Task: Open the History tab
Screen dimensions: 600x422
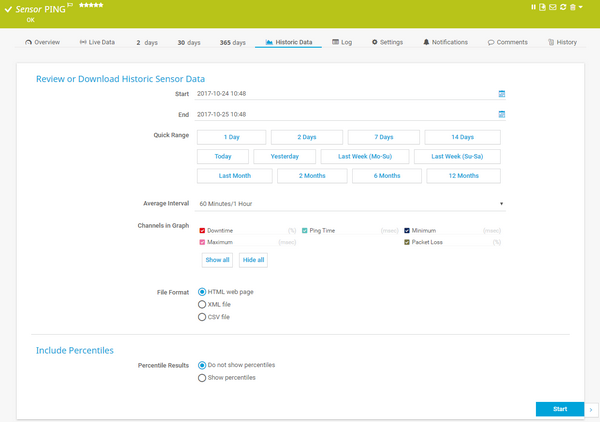Action: pyautogui.click(x=562, y=42)
